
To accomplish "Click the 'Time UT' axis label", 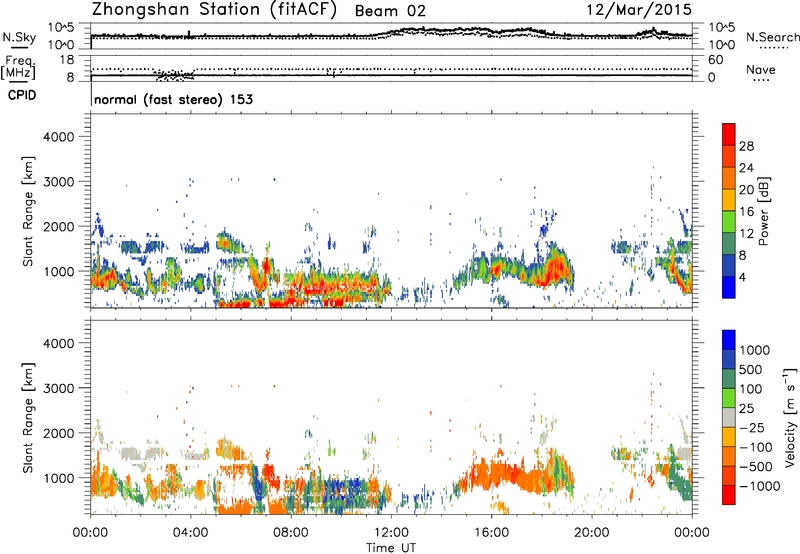I will coord(391,548).
